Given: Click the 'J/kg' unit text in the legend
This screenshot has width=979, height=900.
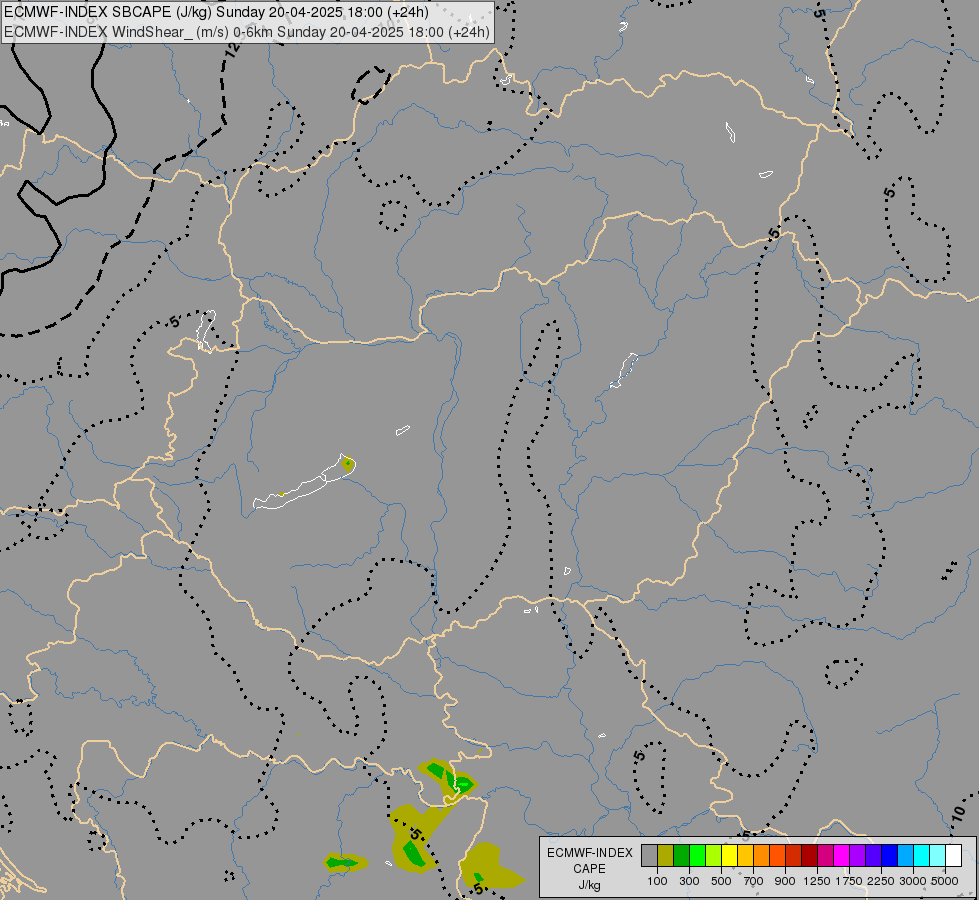Looking at the screenshot, I should [589, 886].
